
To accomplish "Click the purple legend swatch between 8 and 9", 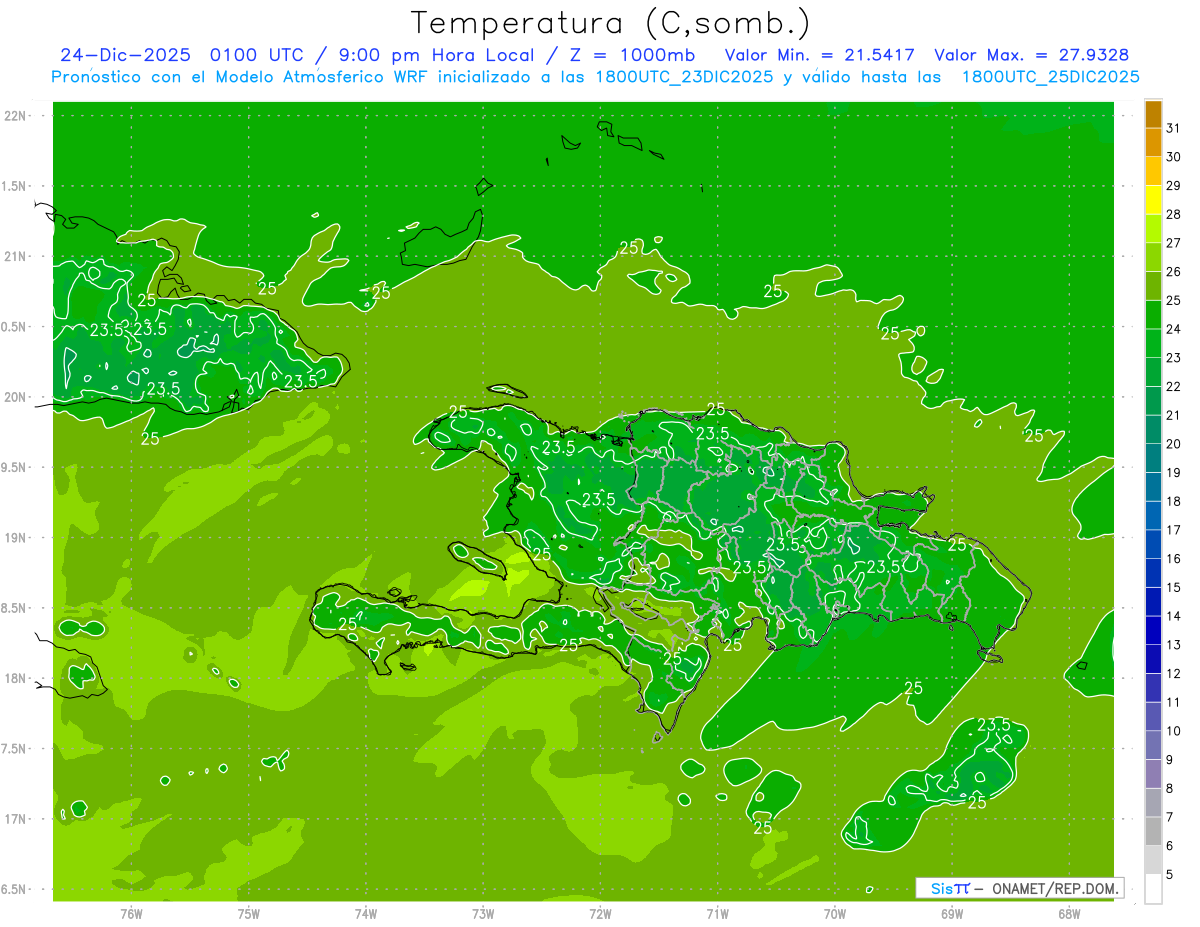I will coord(1153,774).
